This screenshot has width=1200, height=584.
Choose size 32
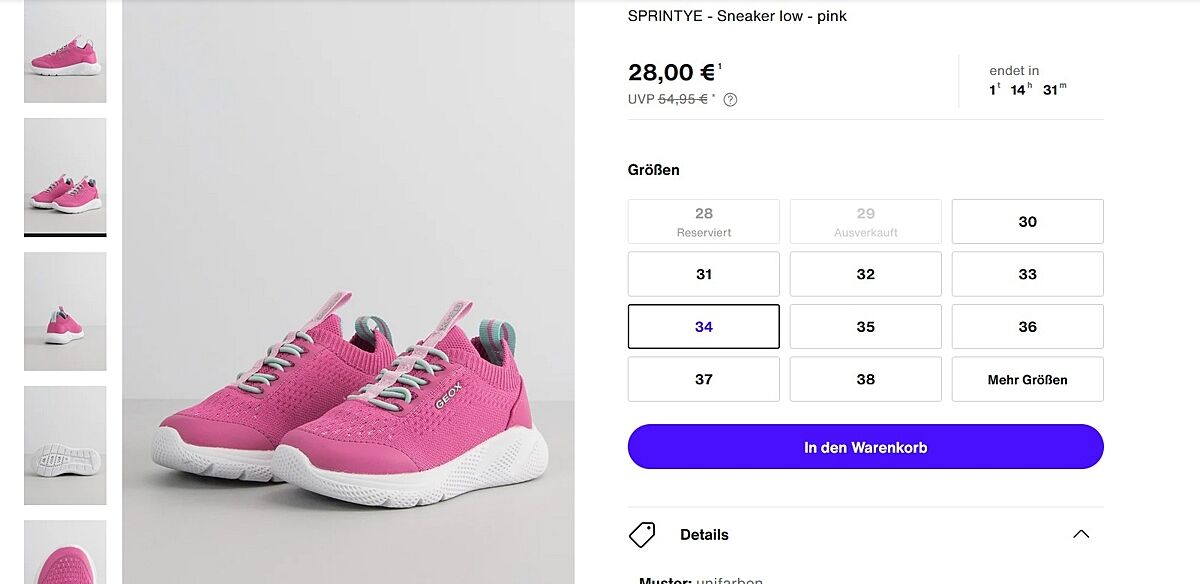pyautogui.click(x=865, y=274)
